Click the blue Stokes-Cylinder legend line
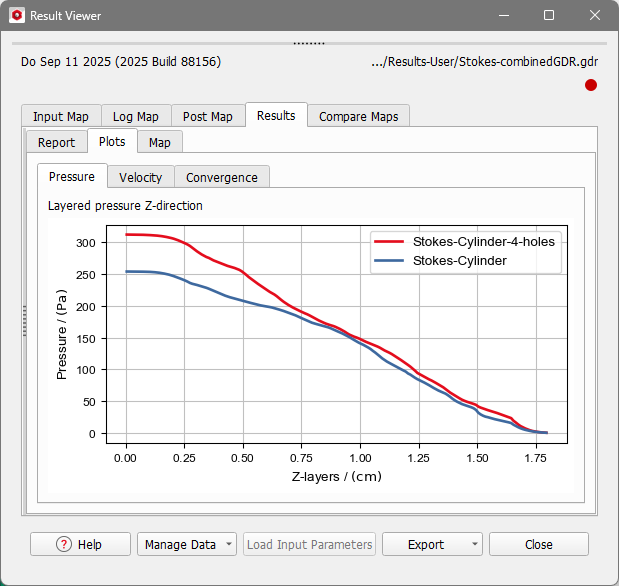This screenshot has height=586, width=619. 389,260
